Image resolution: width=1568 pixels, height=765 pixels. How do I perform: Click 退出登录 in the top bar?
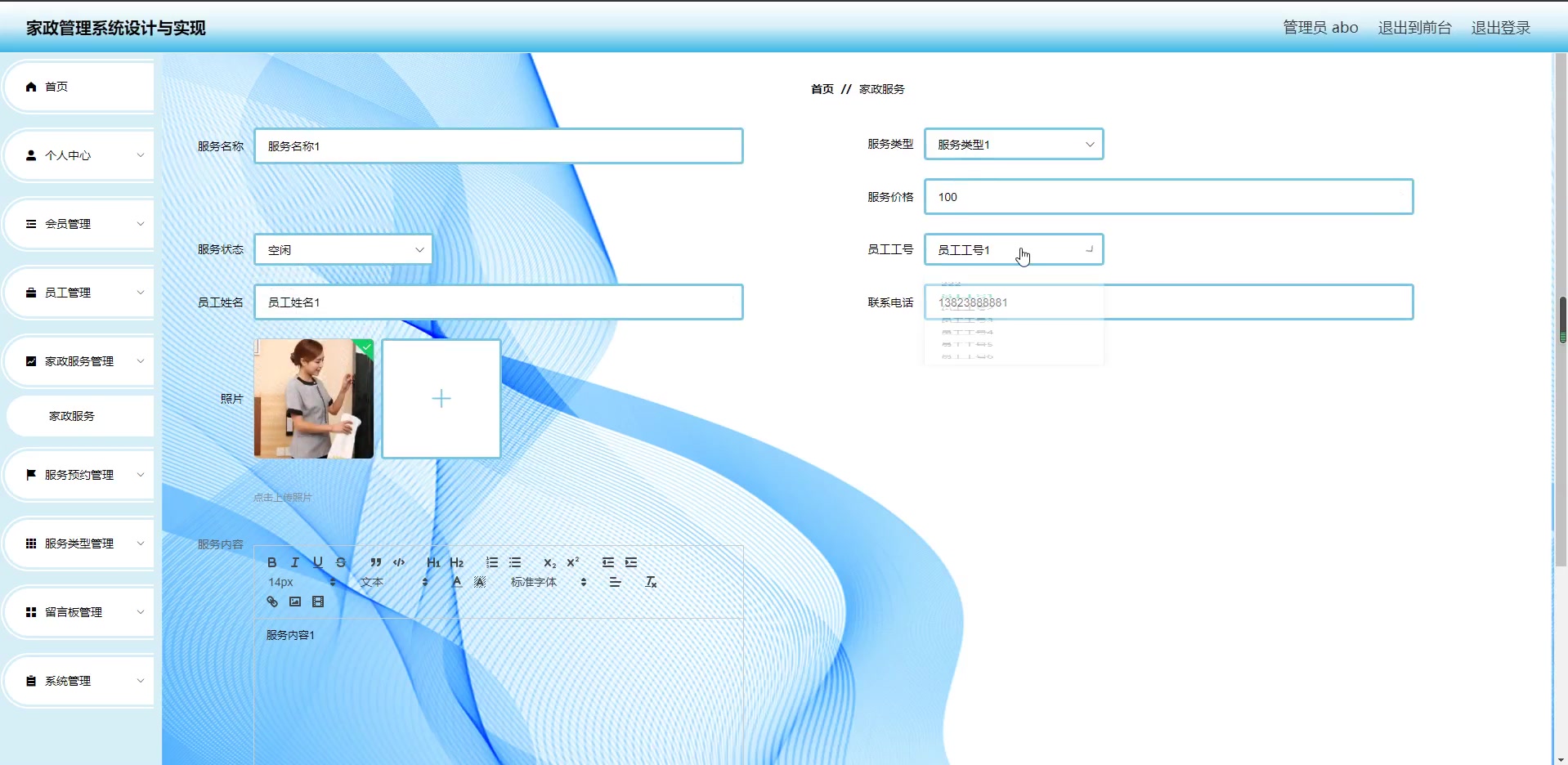[1500, 27]
